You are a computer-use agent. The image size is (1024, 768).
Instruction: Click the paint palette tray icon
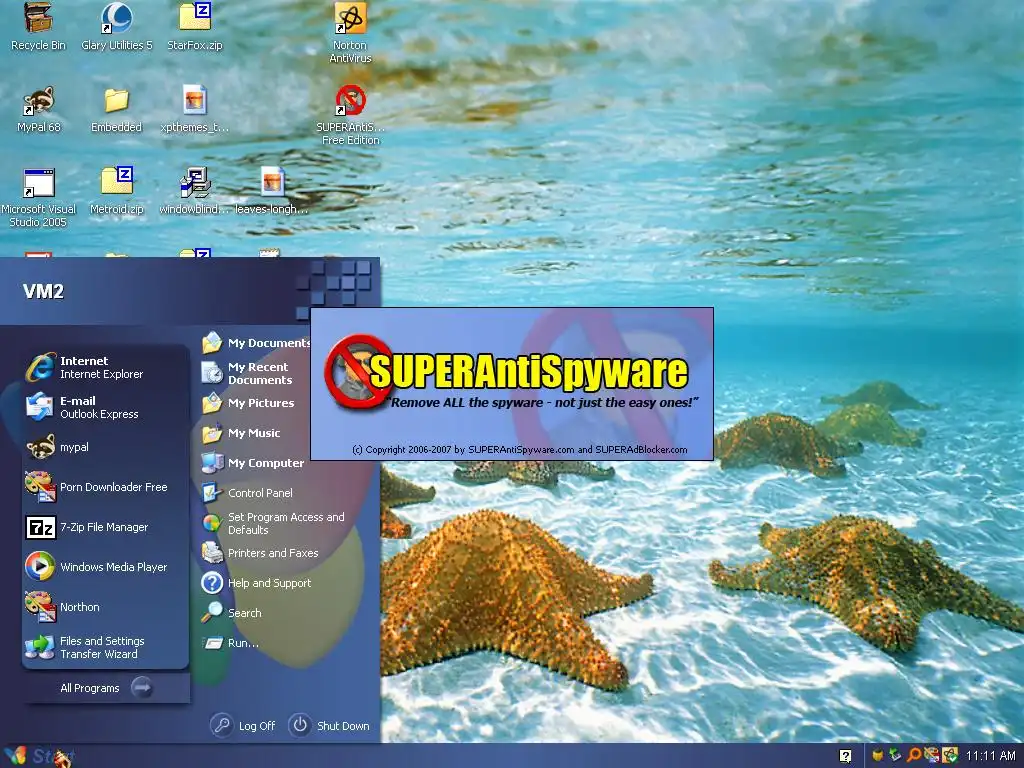932,756
